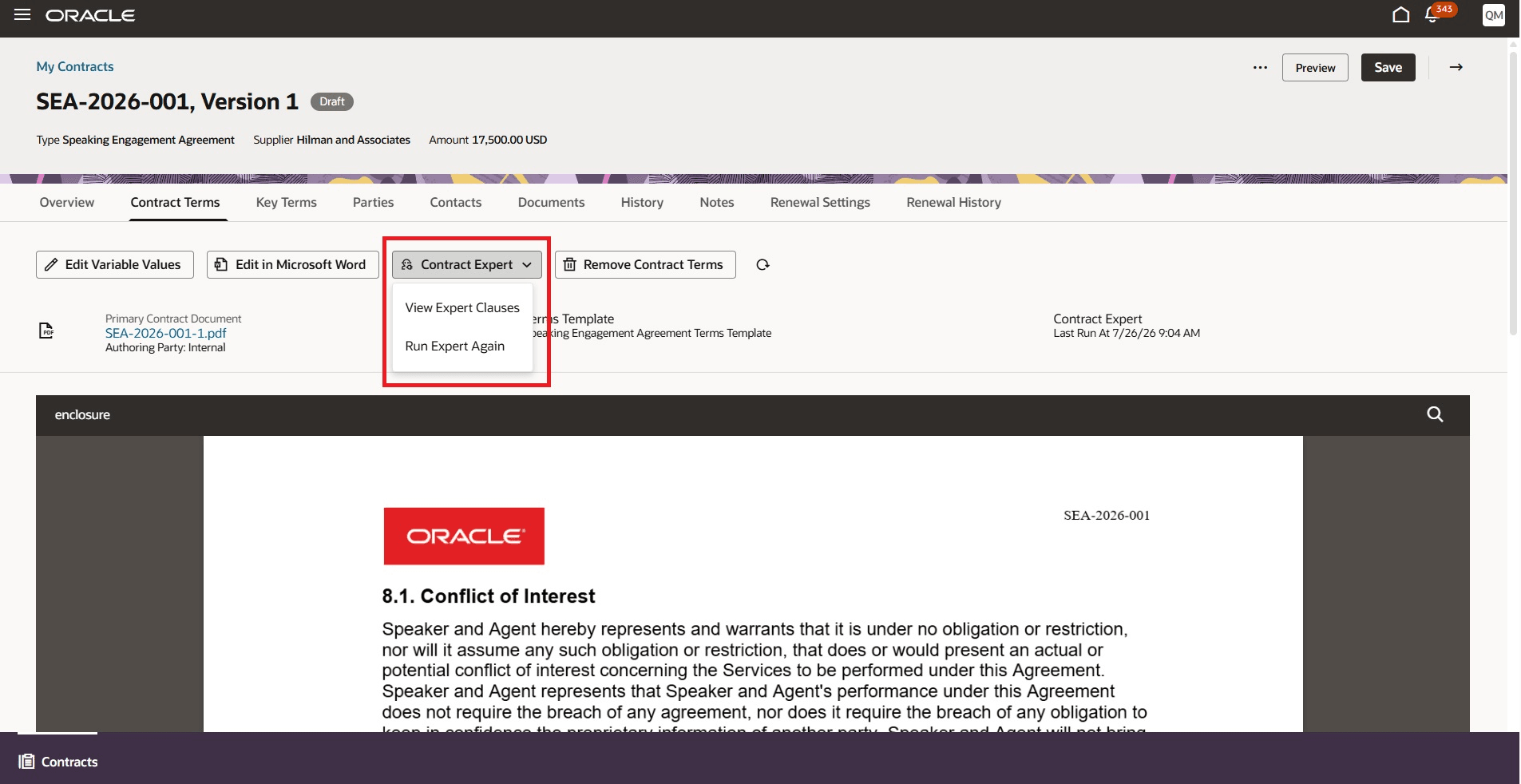Open the My Contracts breadcrumb link
The image size is (1521, 784).
click(x=75, y=67)
